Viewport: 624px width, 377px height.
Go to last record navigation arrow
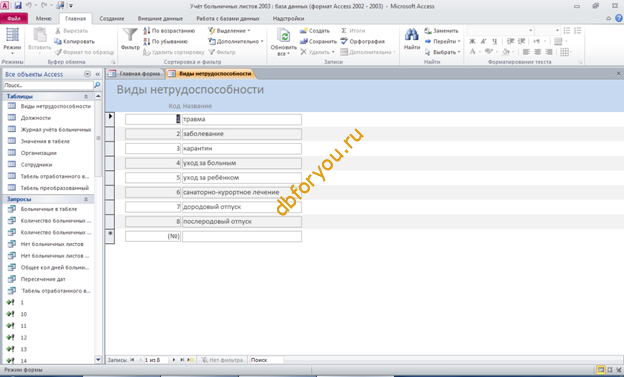[182, 360]
